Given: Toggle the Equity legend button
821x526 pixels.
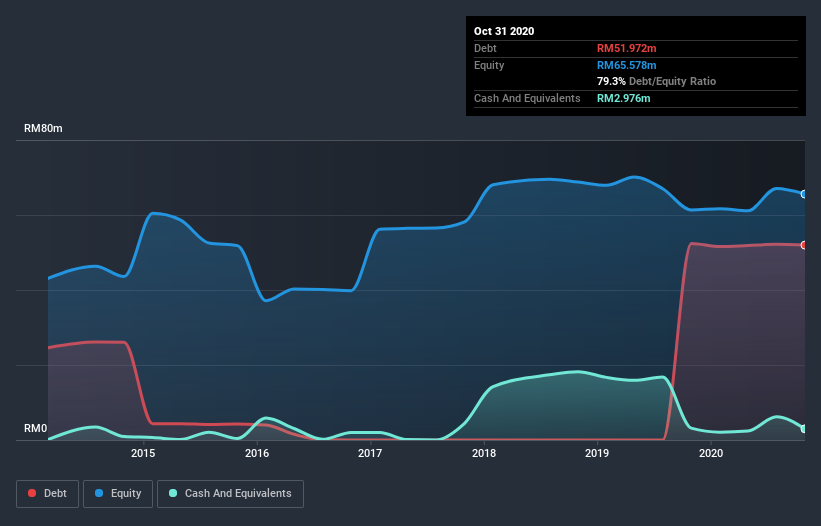Looking at the screenshot, I should [118, 494].
